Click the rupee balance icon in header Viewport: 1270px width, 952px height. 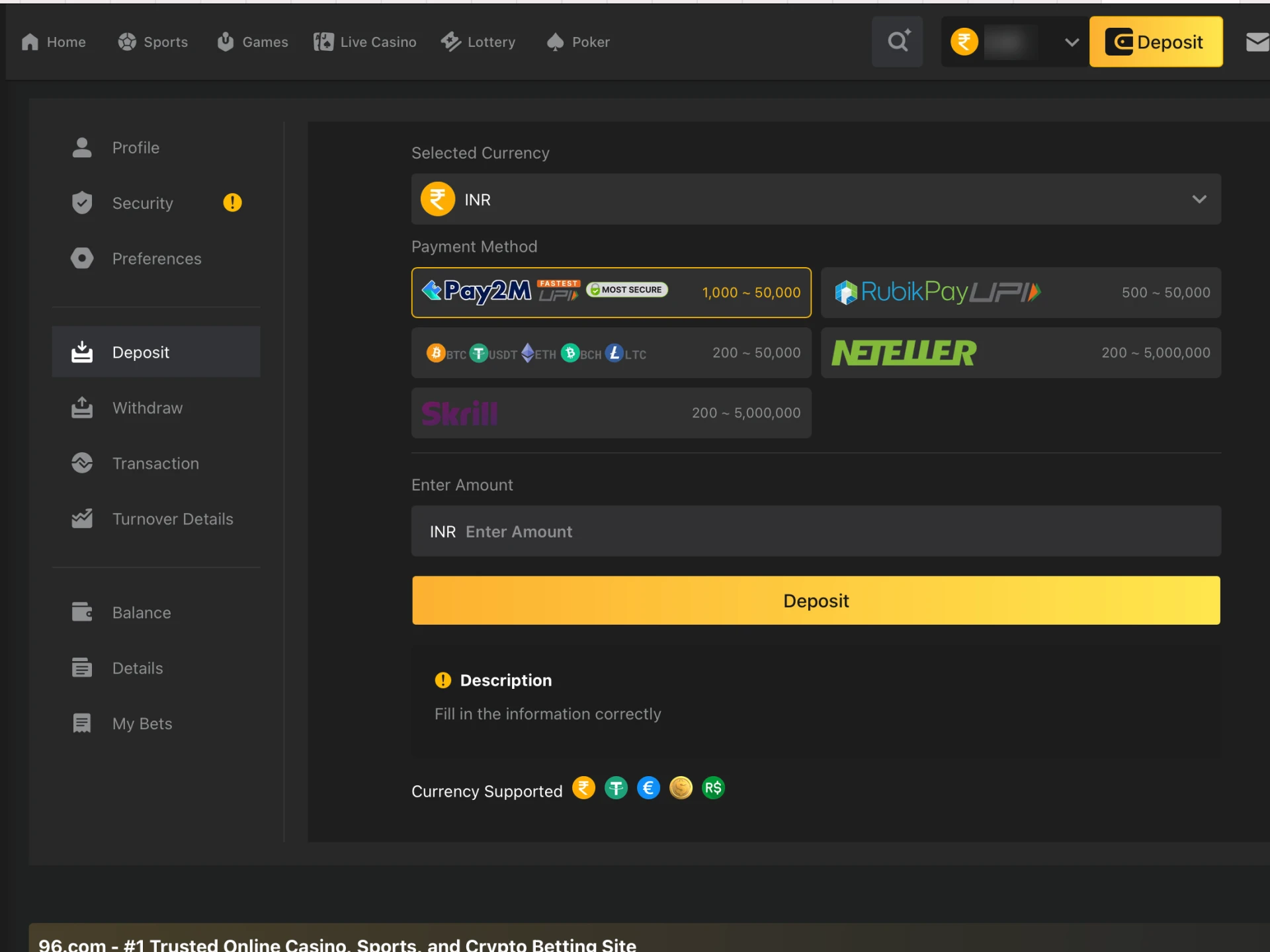[x=964, y=42]
